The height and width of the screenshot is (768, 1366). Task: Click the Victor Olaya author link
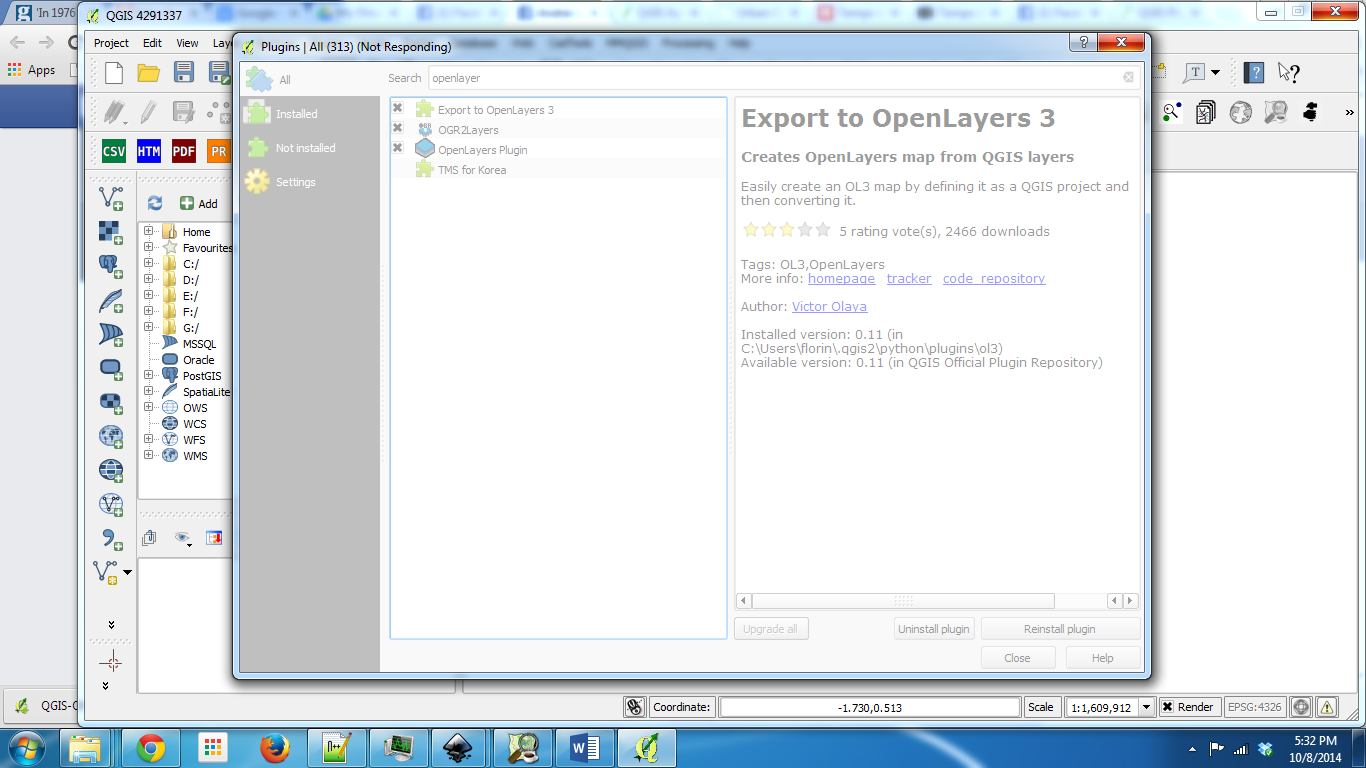(829, 307)
